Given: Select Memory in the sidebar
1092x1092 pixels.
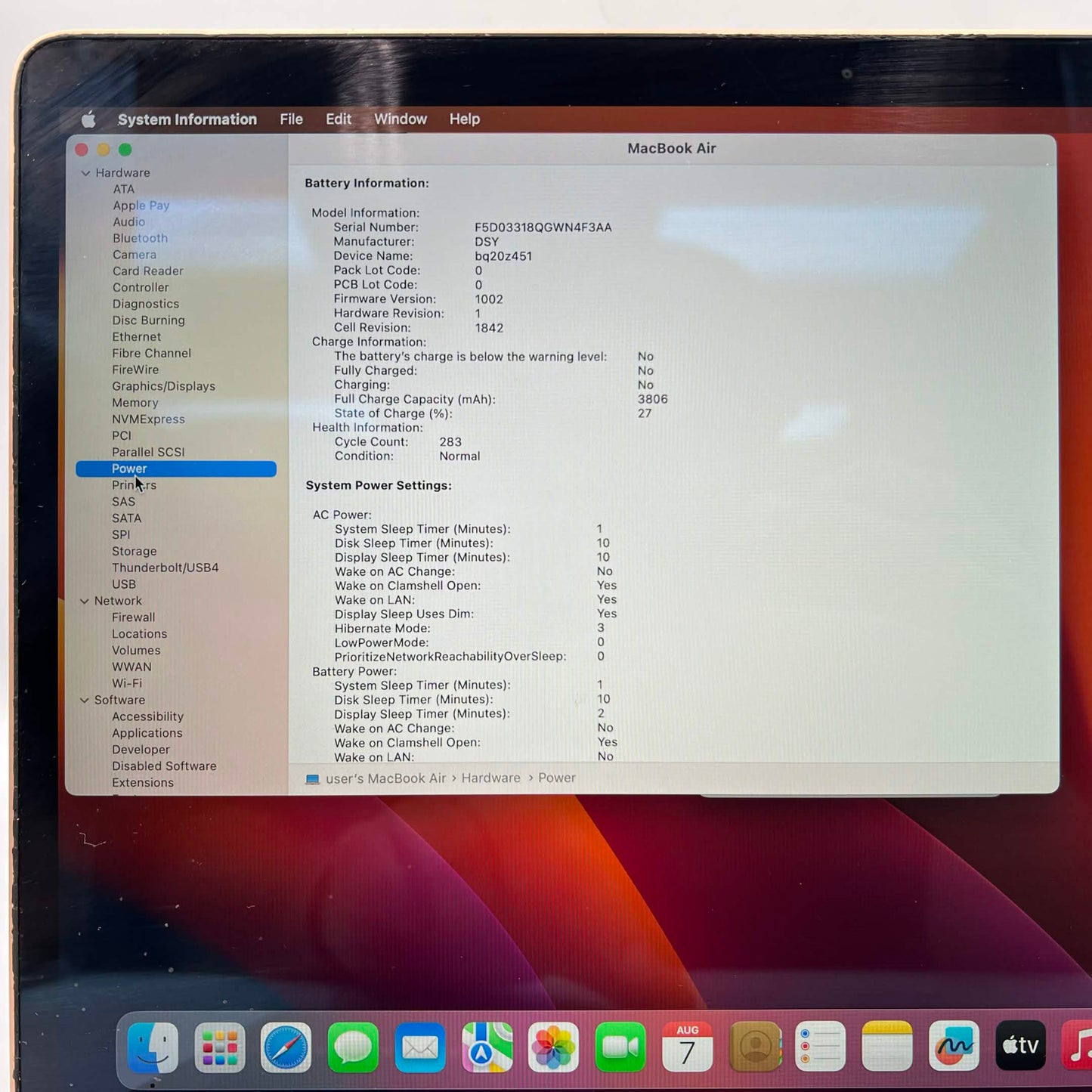Looking at the screenshot, I should 135,404.
